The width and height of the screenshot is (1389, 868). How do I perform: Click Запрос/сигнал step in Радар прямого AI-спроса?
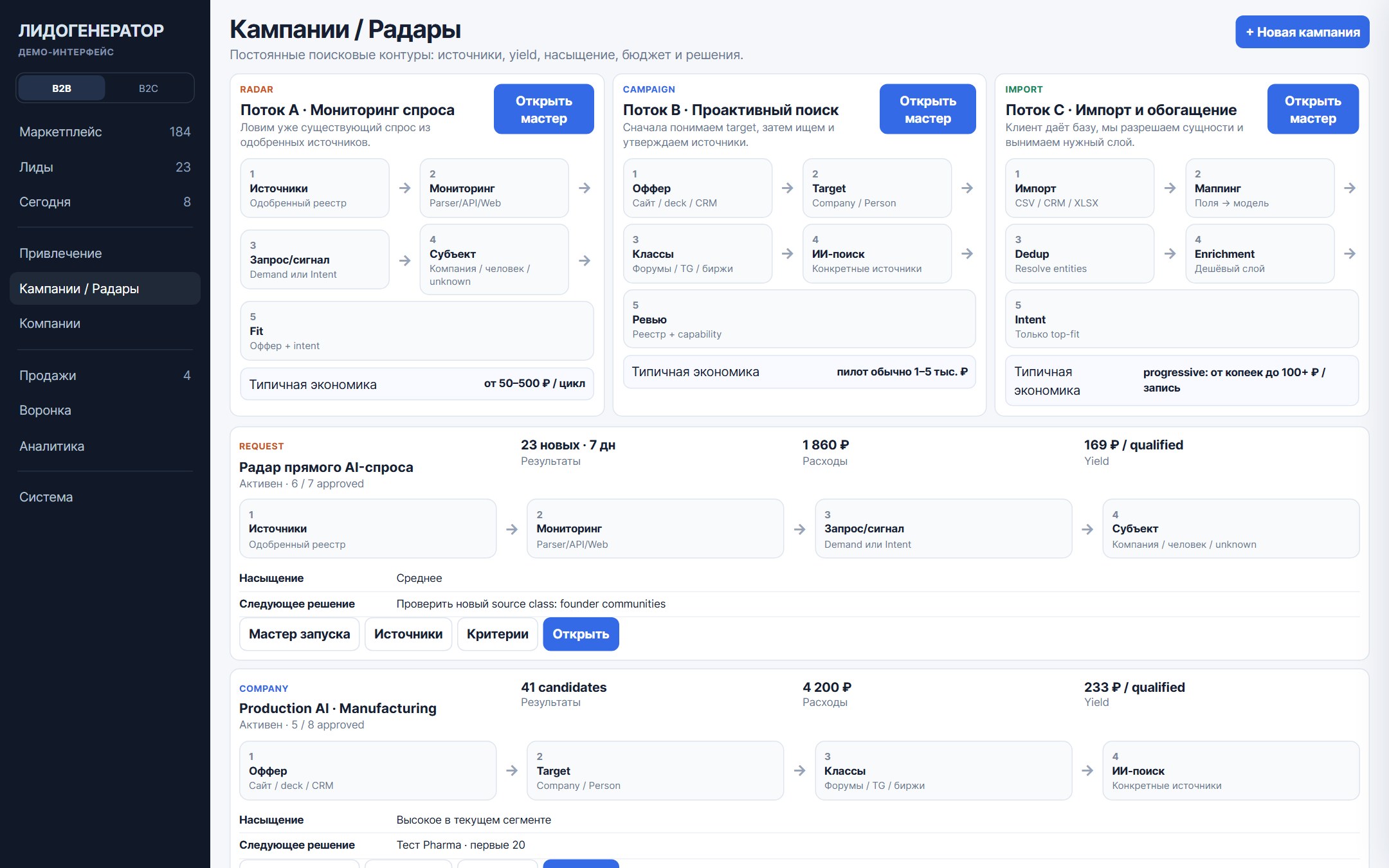point(943,529)
